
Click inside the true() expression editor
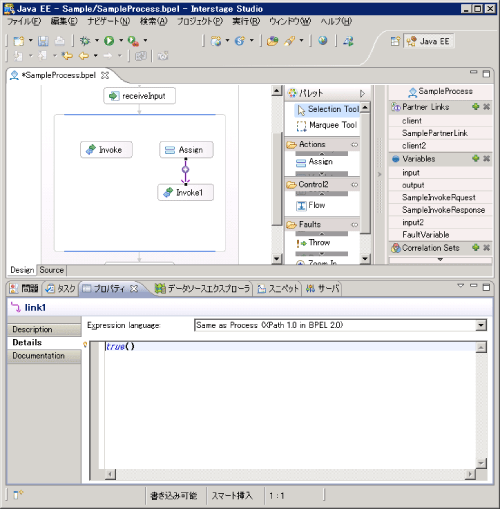click(290, 405)
